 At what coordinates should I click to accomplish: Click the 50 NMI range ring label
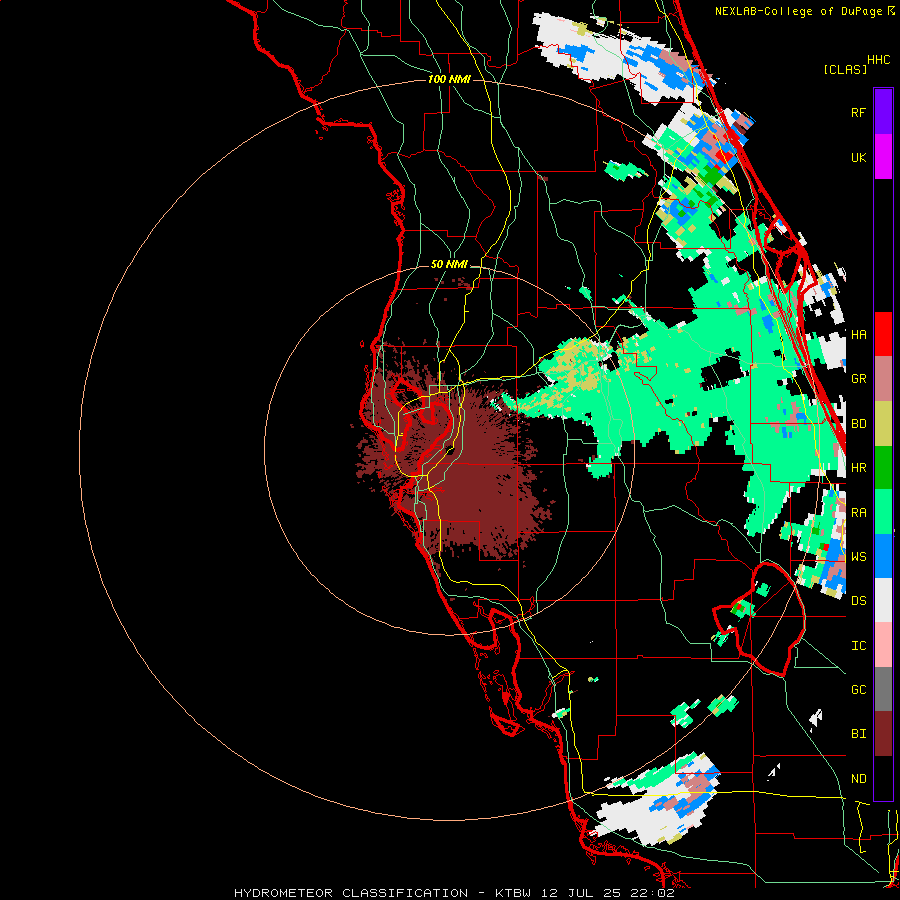(449, 265)
